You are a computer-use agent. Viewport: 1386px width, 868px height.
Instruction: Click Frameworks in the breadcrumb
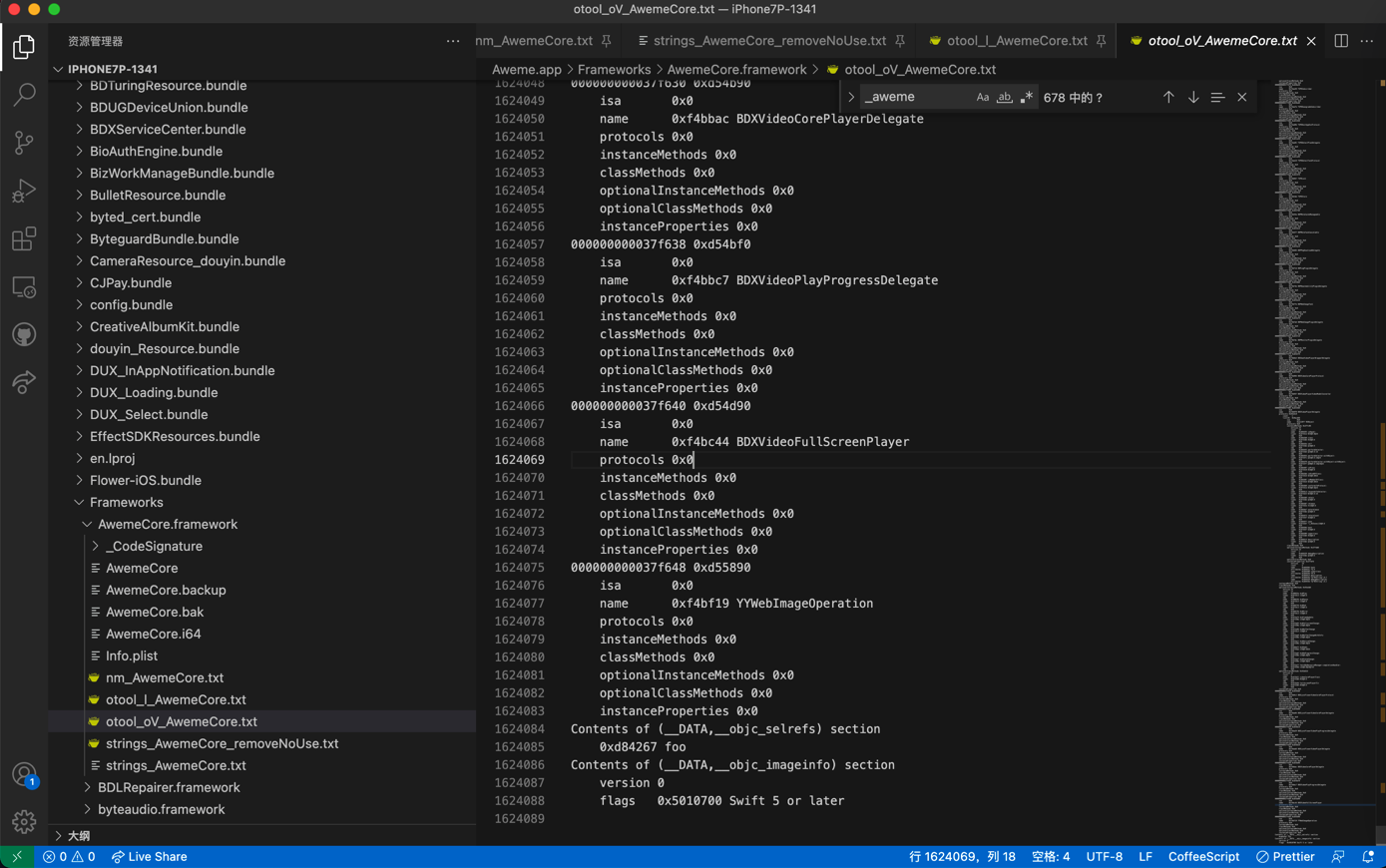[614, 69]
